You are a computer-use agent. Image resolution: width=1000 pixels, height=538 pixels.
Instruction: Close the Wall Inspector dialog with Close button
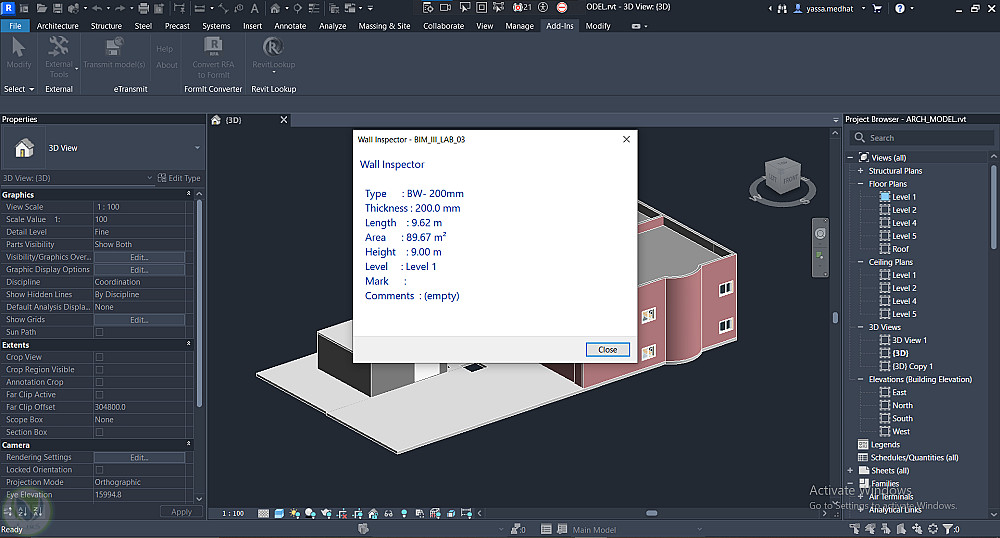pyautogui.click(x=607, y=350)
